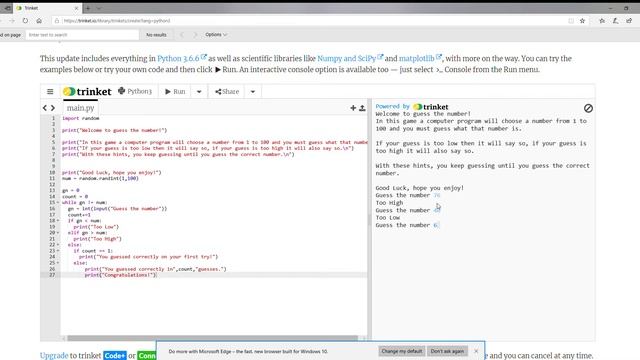Select the Trinket browser tab

click(47, 8)
